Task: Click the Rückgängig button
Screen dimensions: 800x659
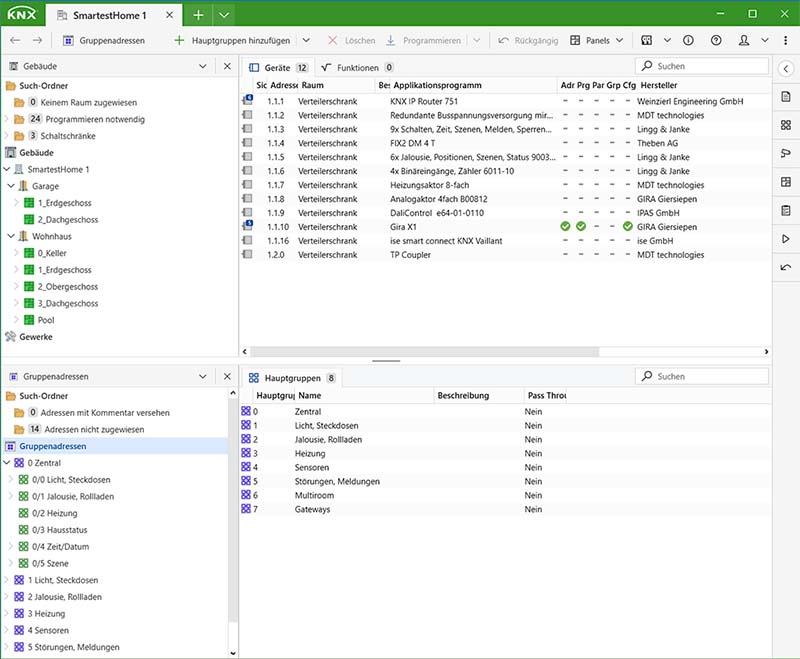Action: tap(528, 40)
